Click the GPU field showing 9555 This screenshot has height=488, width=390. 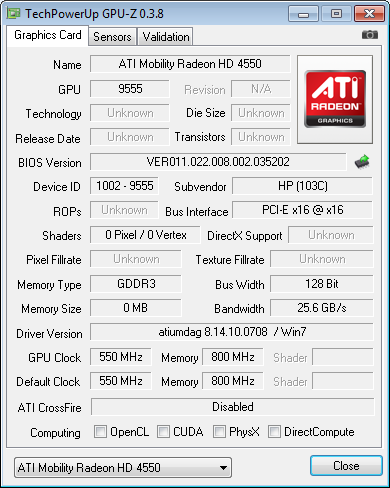click(130, 89)
